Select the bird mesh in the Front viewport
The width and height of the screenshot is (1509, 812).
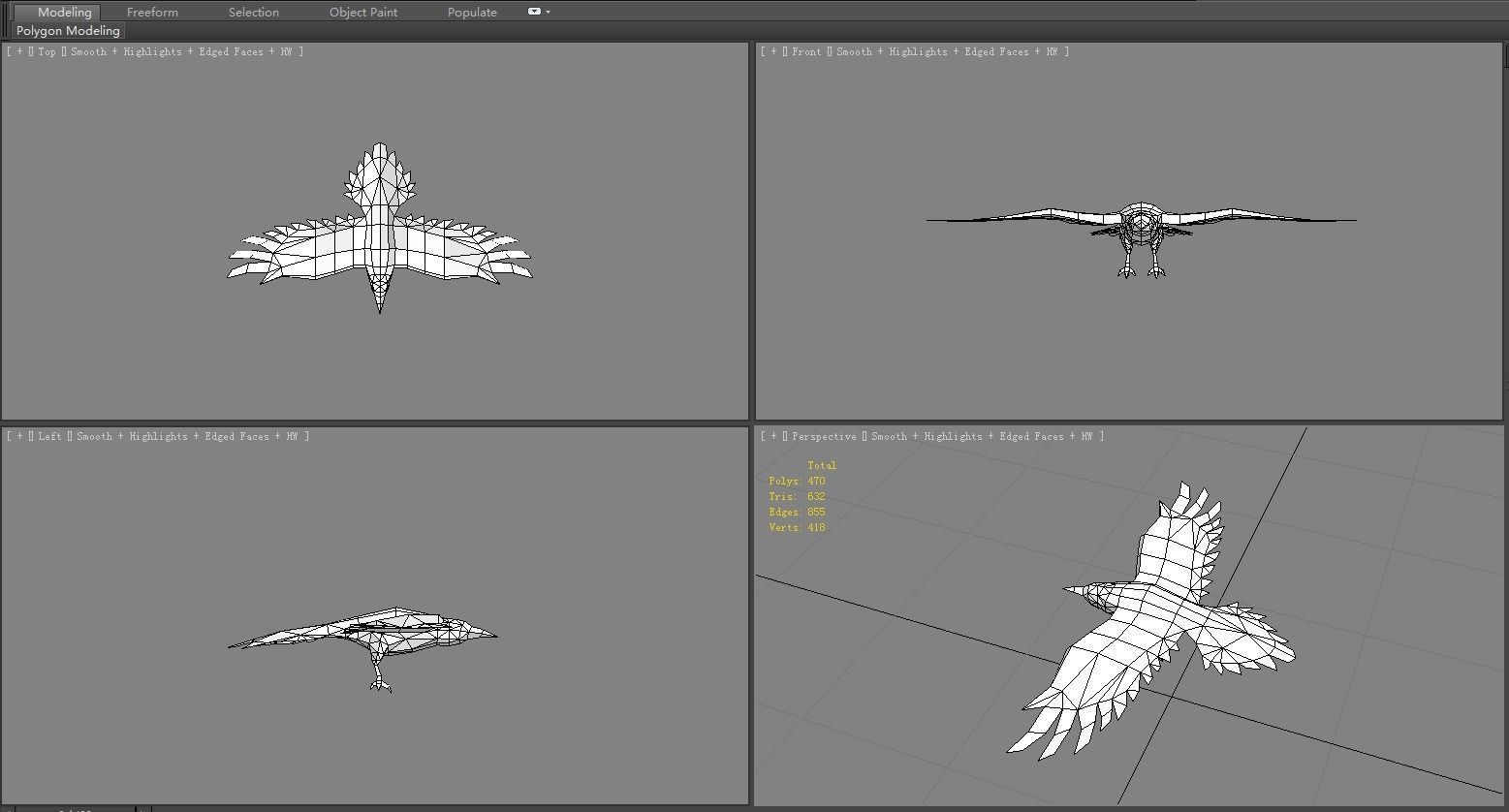[x=1142, y=225]
